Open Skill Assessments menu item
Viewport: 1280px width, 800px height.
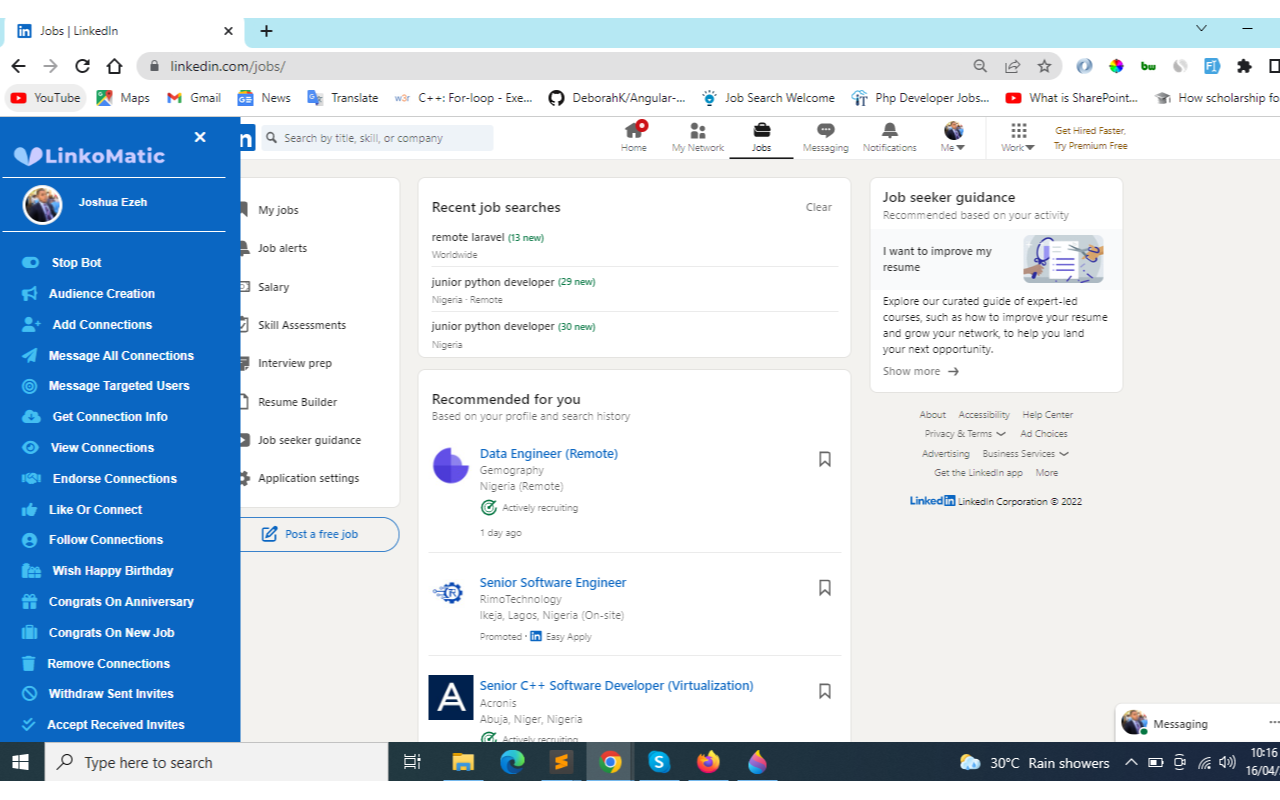[x=301, y=326]
